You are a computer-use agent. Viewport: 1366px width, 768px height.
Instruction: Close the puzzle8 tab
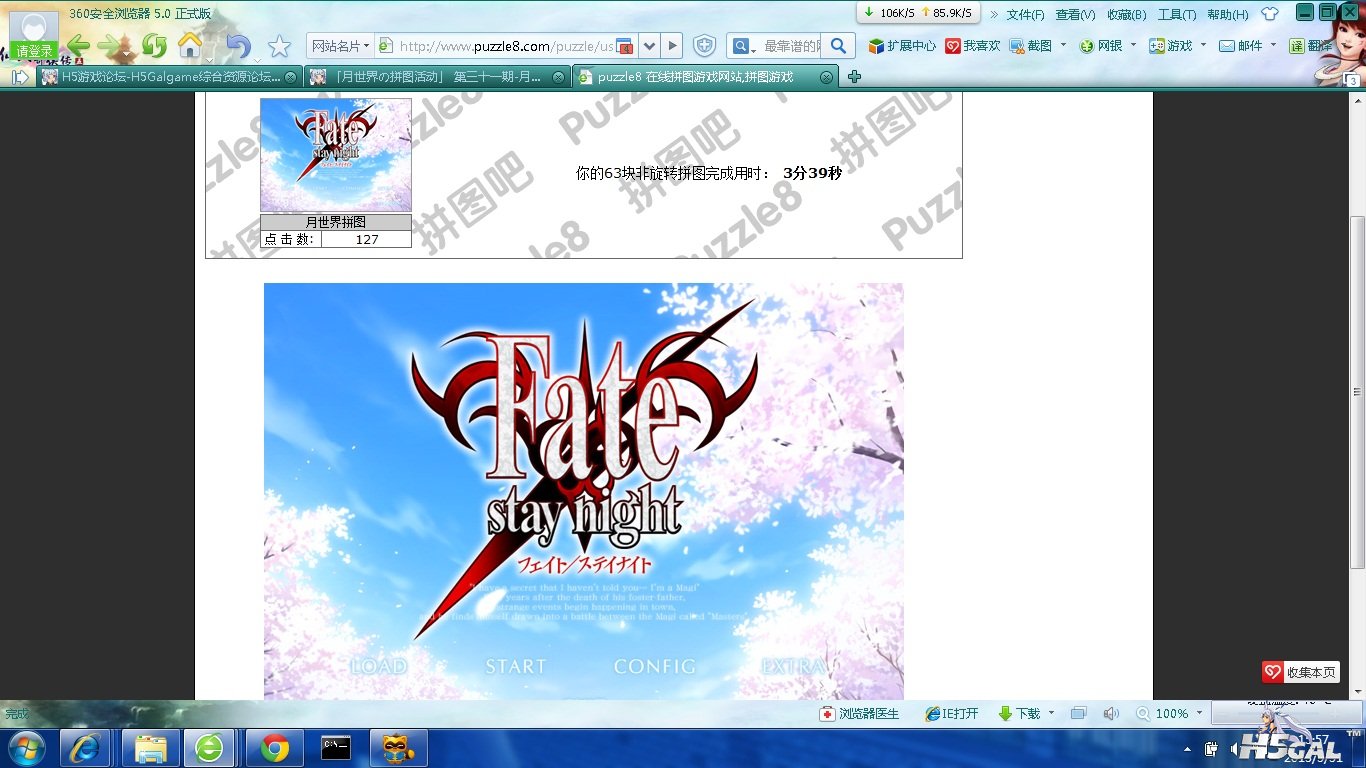(x=826, y=77)
